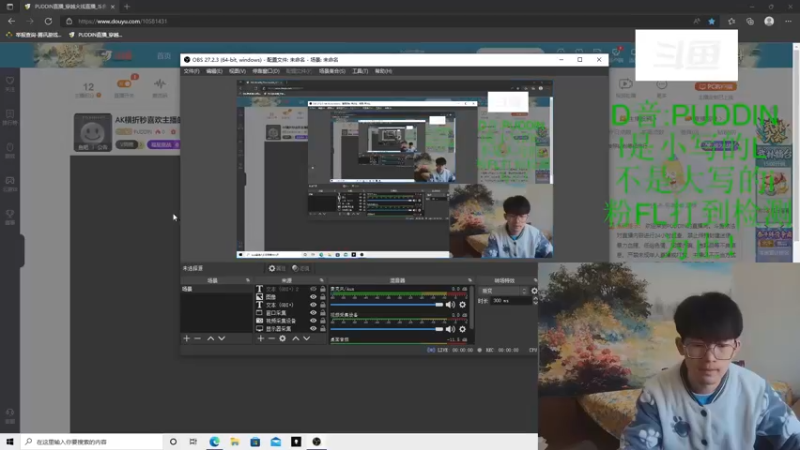Open Scenes panel dock menu icon
Viewport: 800px width, 450px height.
(x=248, y=281)
